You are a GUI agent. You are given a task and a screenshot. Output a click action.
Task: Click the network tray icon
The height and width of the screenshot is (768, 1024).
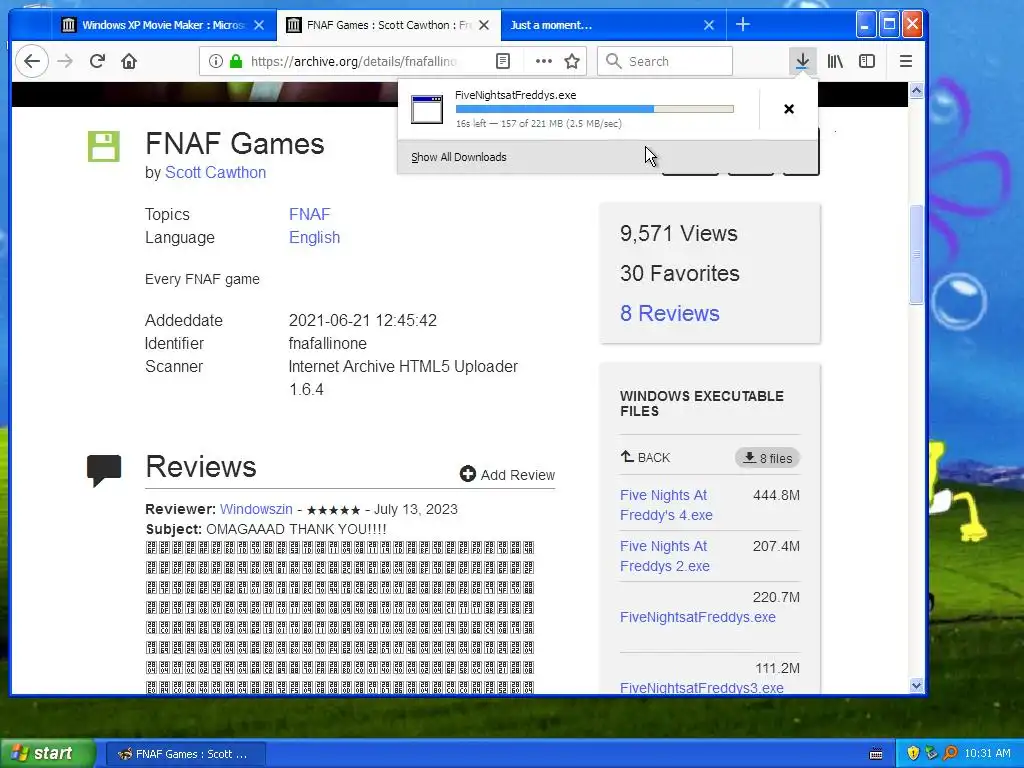(931, 754)
